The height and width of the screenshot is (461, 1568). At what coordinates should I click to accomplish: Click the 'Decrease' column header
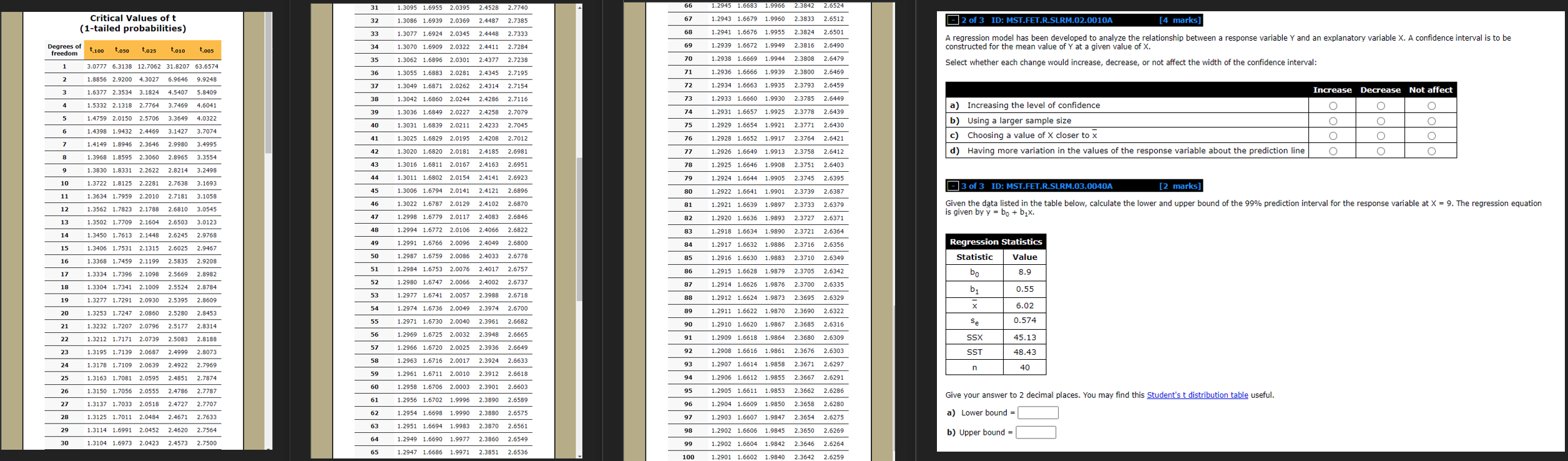pyautogui.click(x=1380, y=90)
